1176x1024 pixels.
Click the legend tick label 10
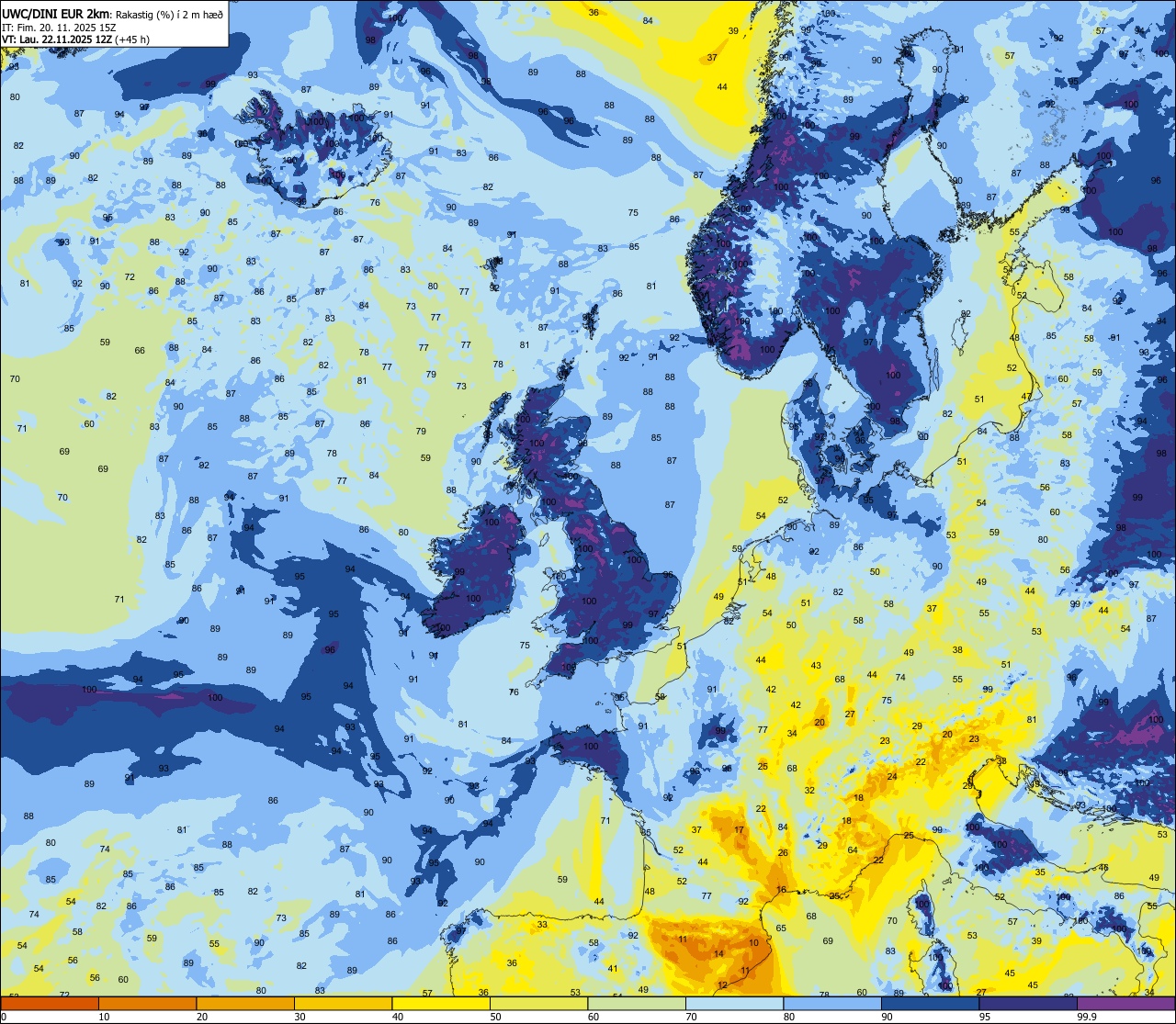[x=104, y=1017]
